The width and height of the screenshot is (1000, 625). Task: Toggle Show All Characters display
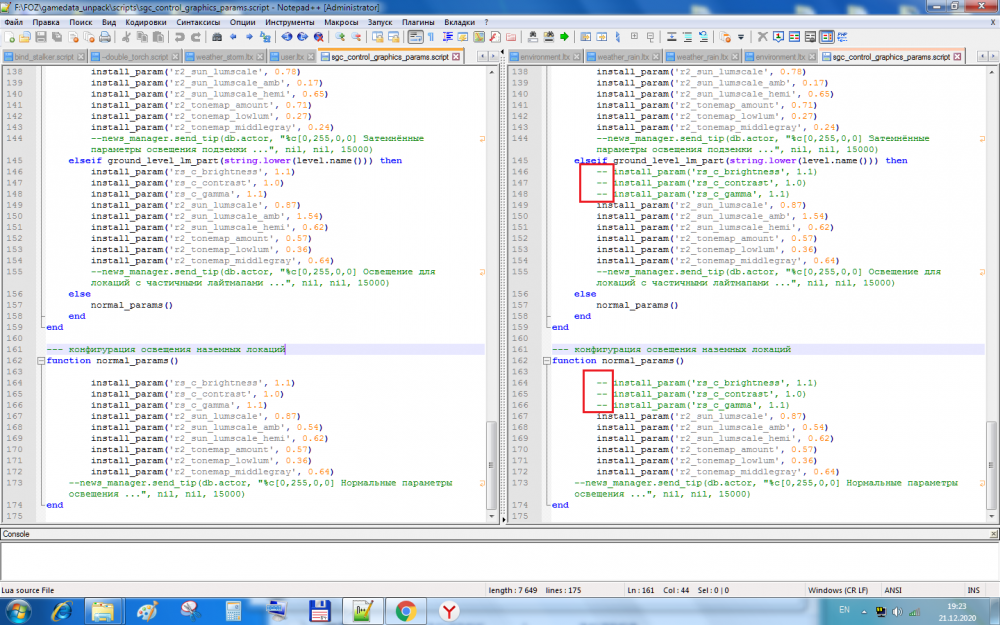pos(430,37)
